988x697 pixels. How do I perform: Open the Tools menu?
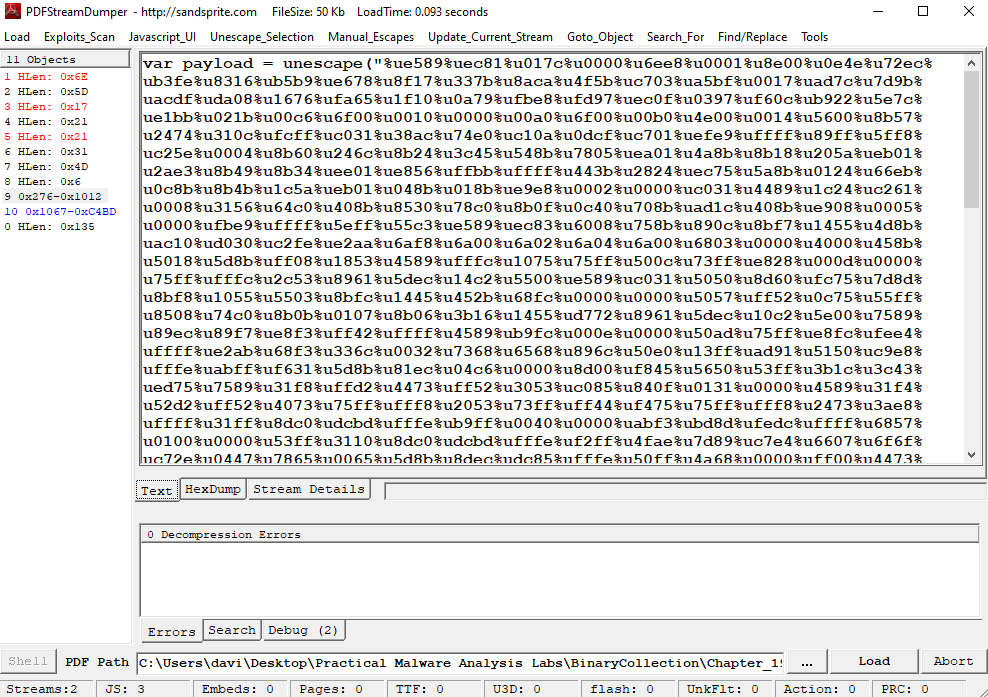(815, 37)
